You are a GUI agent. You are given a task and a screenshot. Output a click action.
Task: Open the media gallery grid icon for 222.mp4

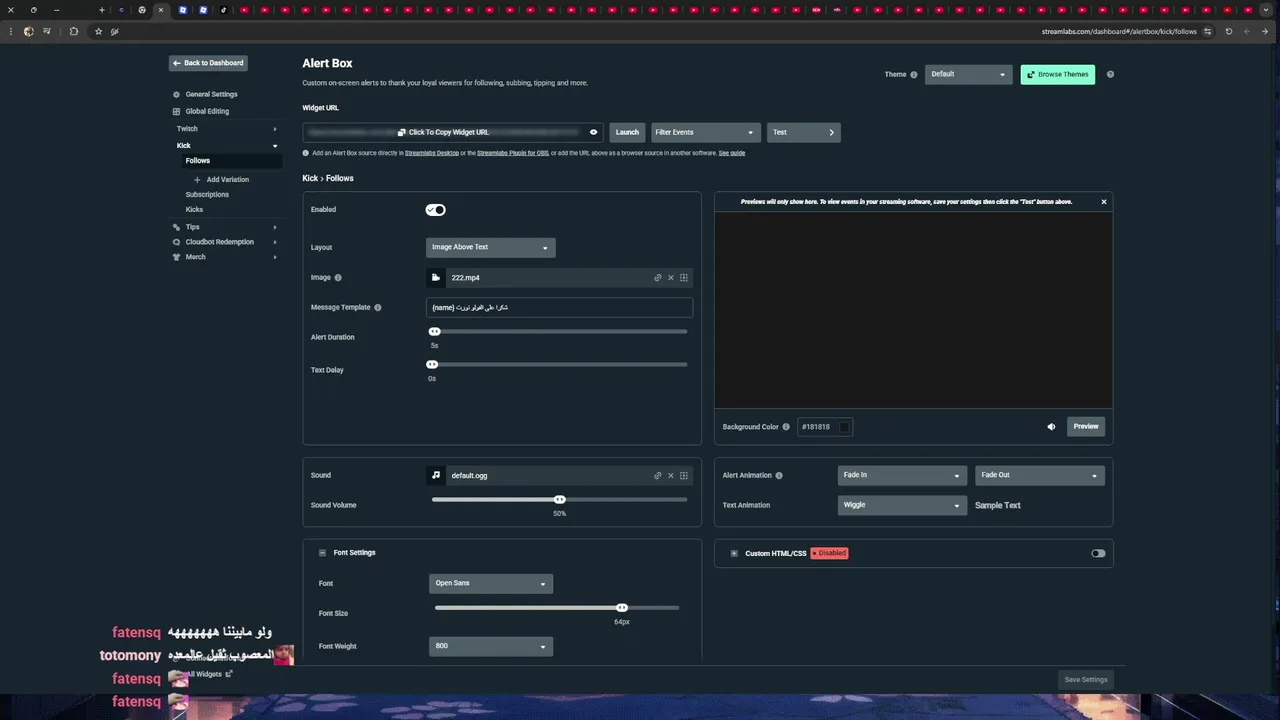pyautogui.click(x=684, y=278)
